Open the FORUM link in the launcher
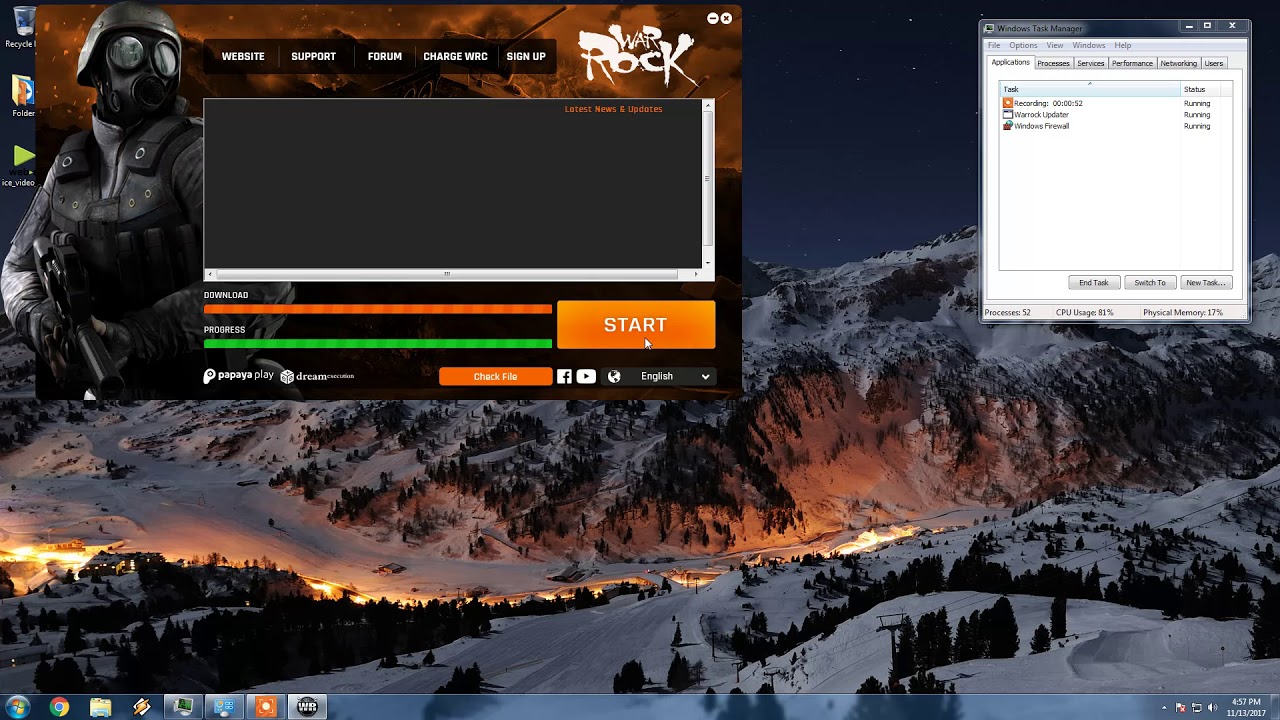 click(x=384, y=57)
